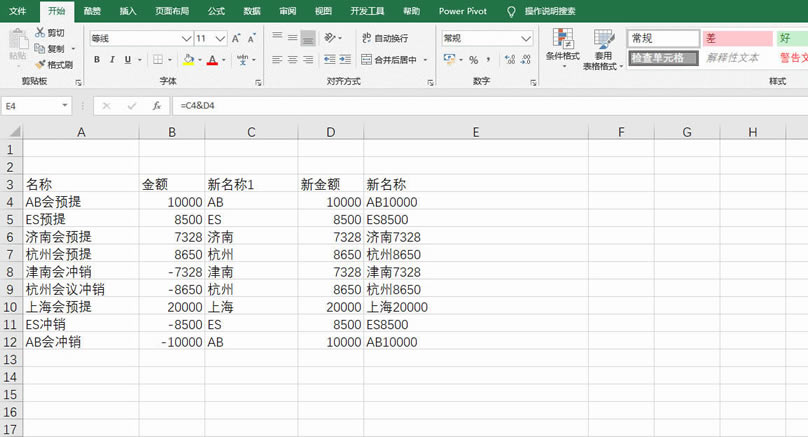Switch to the 插入 tab
The height and width of the screenshot is (437, 808).
pyautogui.click(x=128, y=11)
